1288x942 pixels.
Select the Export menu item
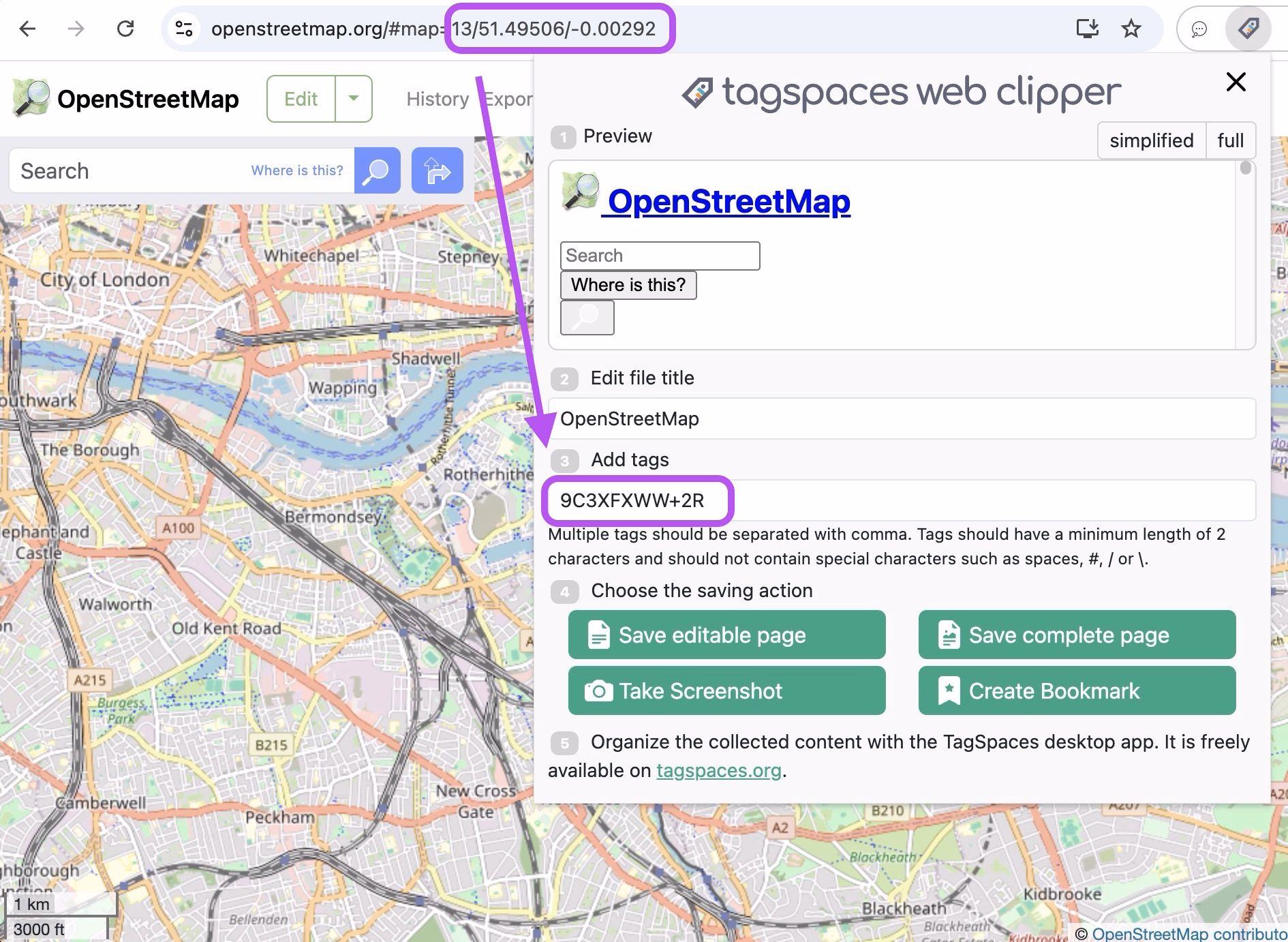(510, 99)
